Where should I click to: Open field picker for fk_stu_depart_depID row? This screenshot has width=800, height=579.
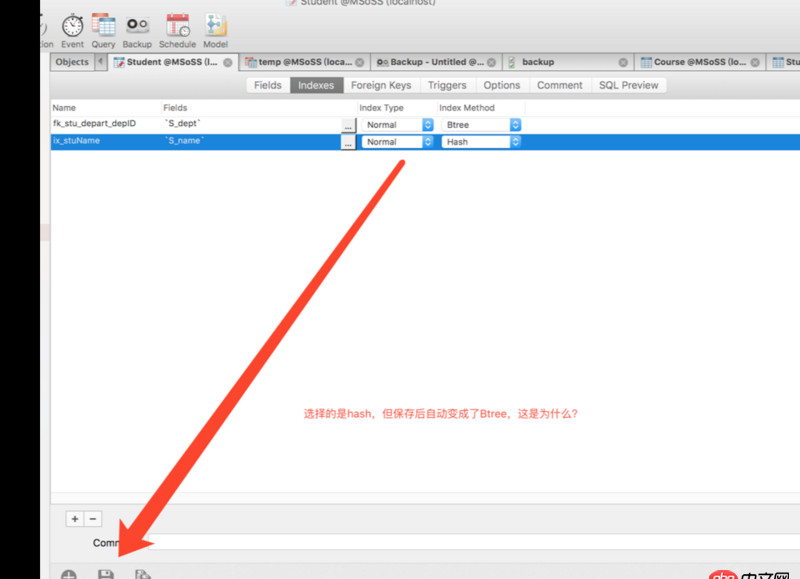[x=348, y=125]
